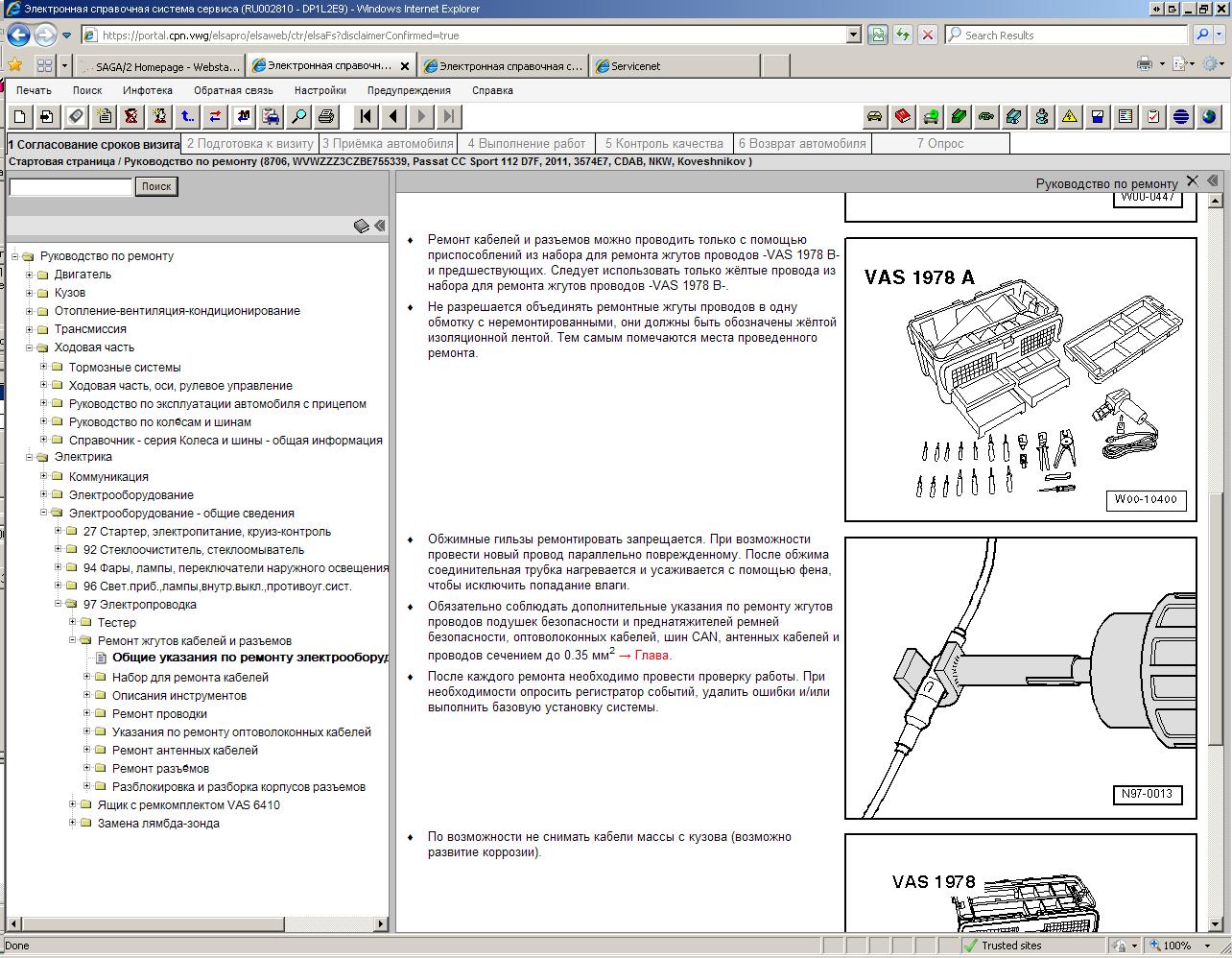Click the colored list document icon
The image size is (1232, 958).
coord(1125,116)
